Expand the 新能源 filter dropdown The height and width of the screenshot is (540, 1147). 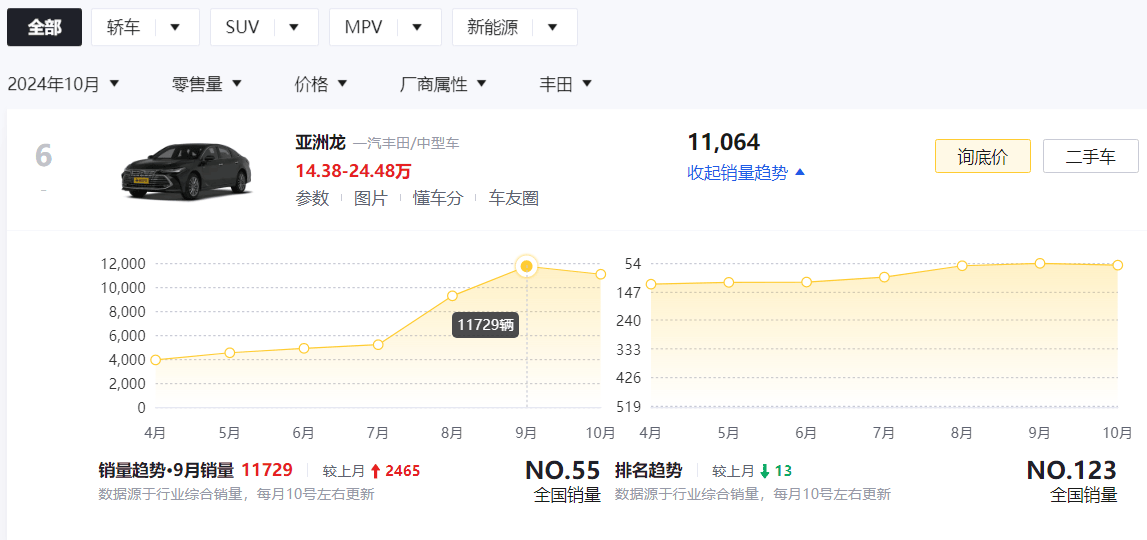552,27
